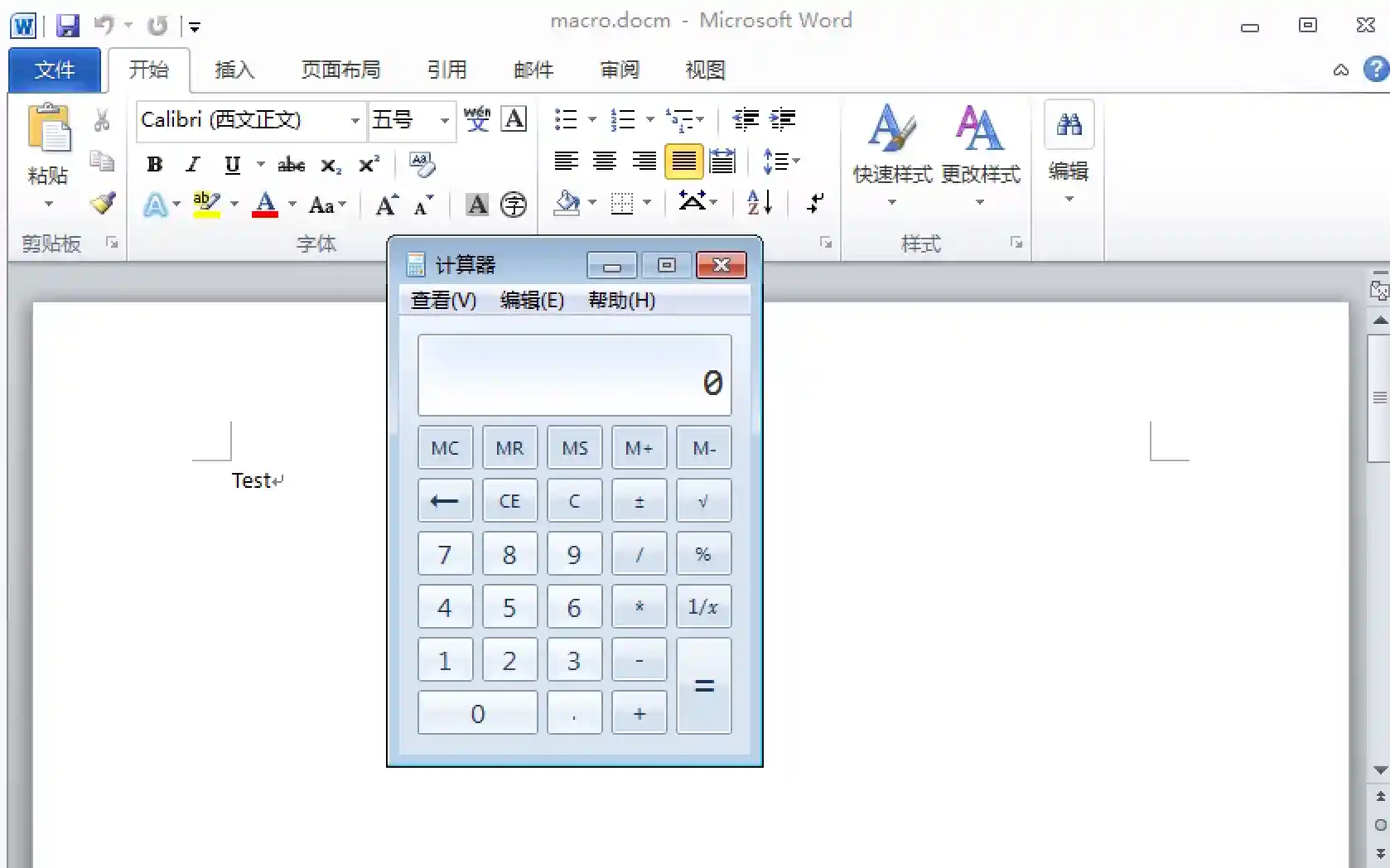The image size is (1390, 868).
Task: Switch to the 插入 (Insert) tab
Action: pyautogui.click(x=234, y=70)
